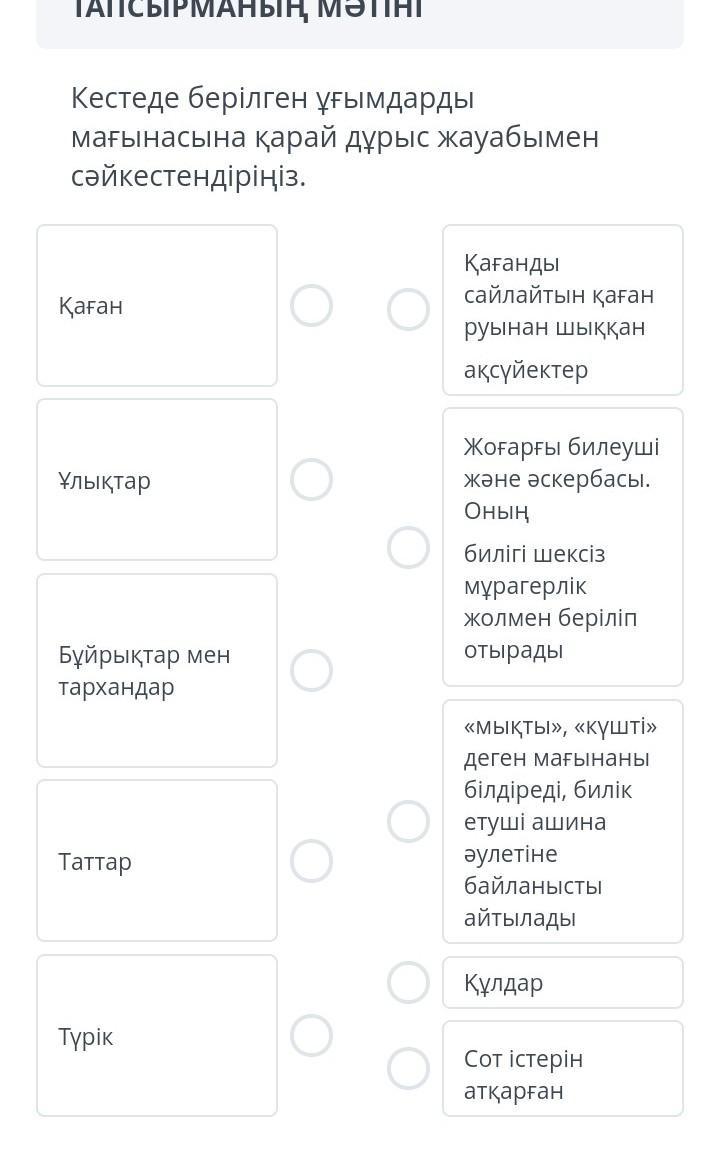The height and width of the screenshot is (1171, 720).
Task: Select radio for «мықты», «күшті» answer
Action: [x=408, y=821]
